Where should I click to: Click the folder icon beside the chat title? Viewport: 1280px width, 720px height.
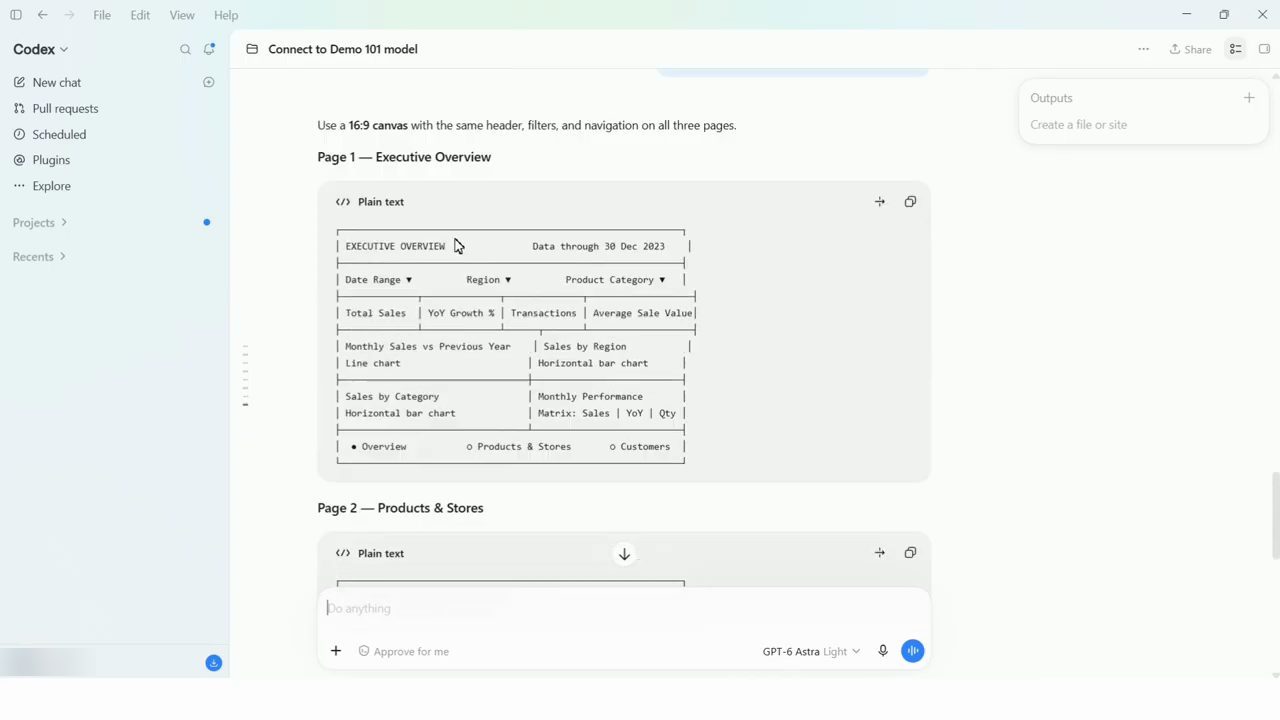pyautogui.click(x=252, y=49)
